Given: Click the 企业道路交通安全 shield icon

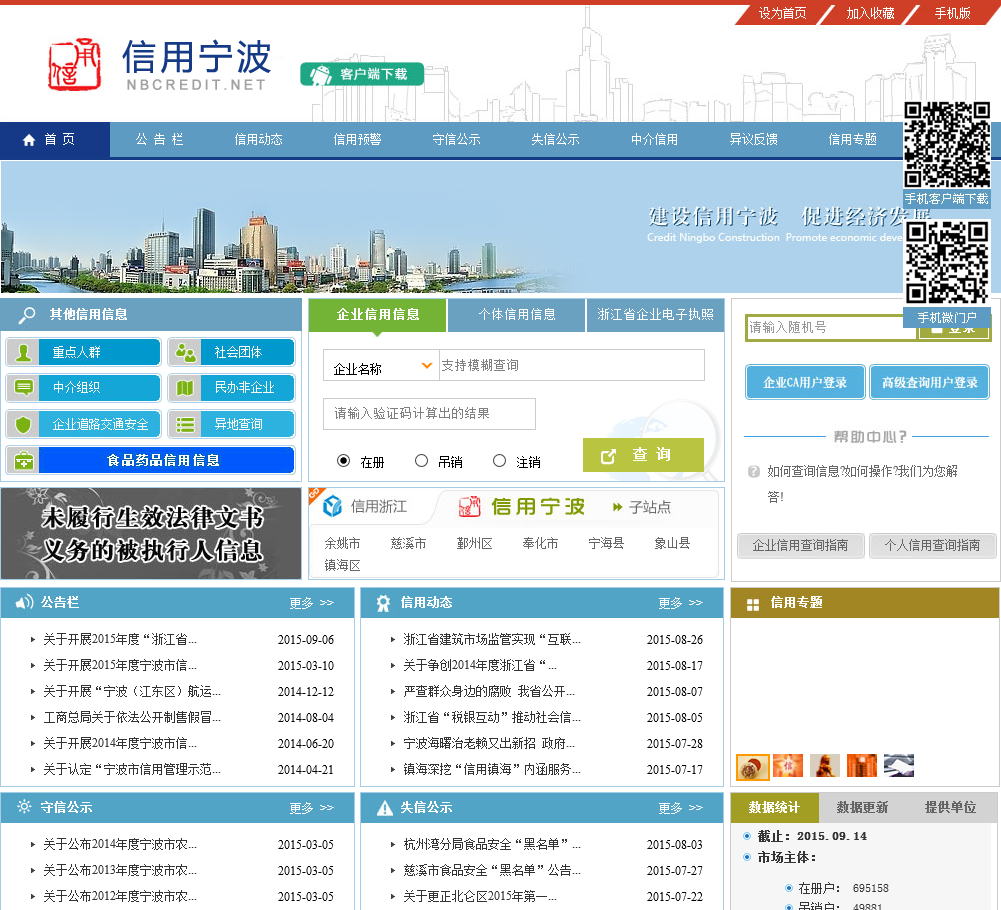Looking at the screenshot, I should pos(24,424).
